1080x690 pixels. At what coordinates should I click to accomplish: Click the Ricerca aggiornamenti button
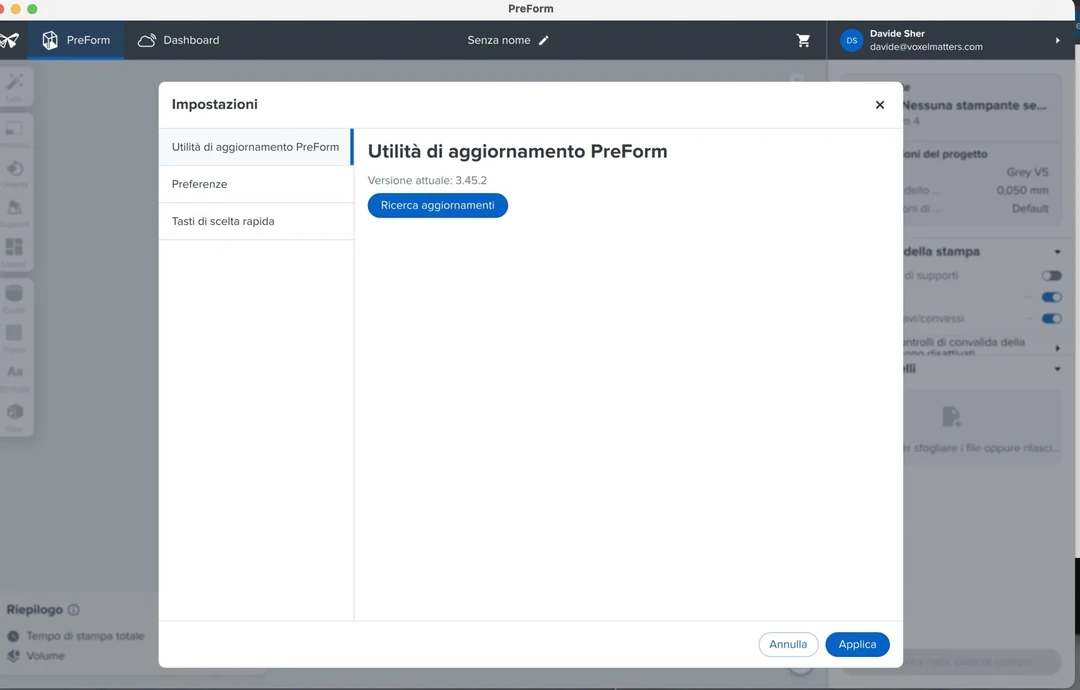[437, 205]
